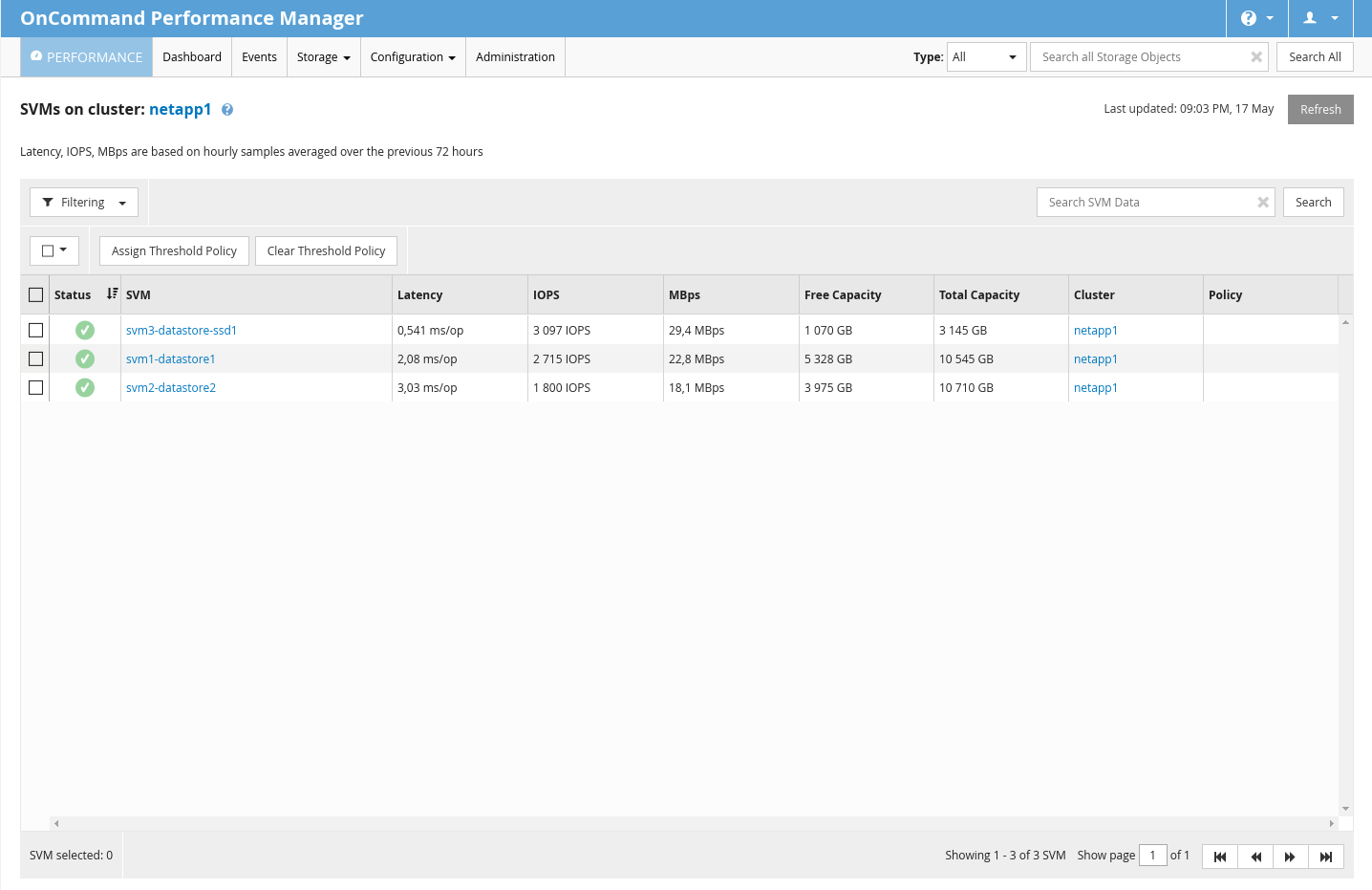
Task: Click the Search button for SVM data
Action: click(x=1314, y=203)
